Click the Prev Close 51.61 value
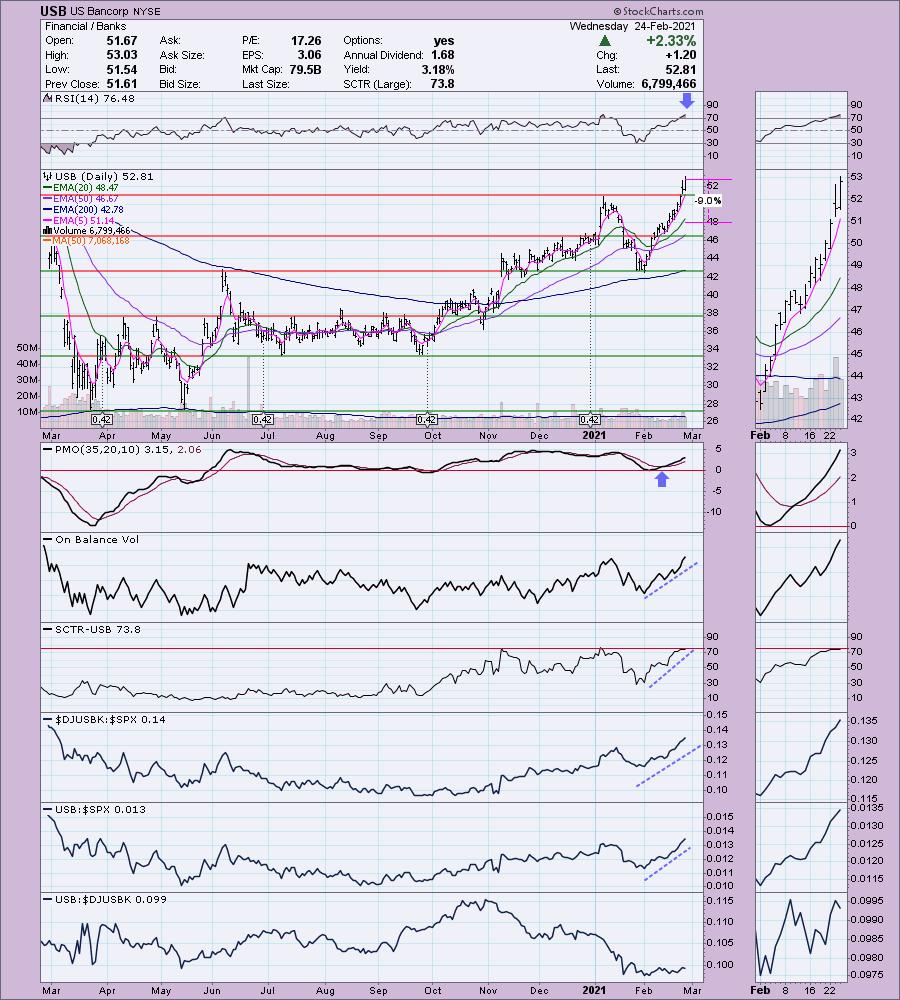The image size is (900, 1000). click(122, 84)
